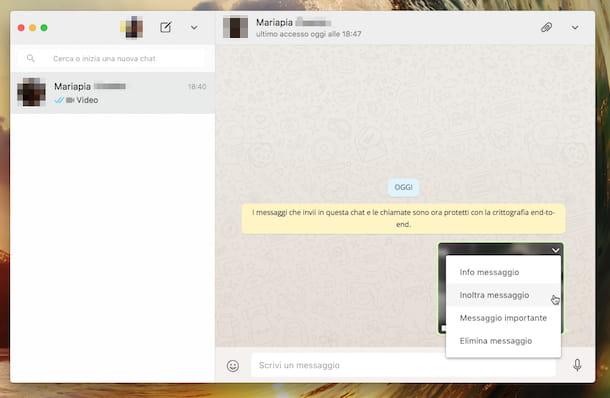Start a new chat with compose icon
Viewport: 610px width, 398px height.
pyautogui.click(x=165, y=27)
